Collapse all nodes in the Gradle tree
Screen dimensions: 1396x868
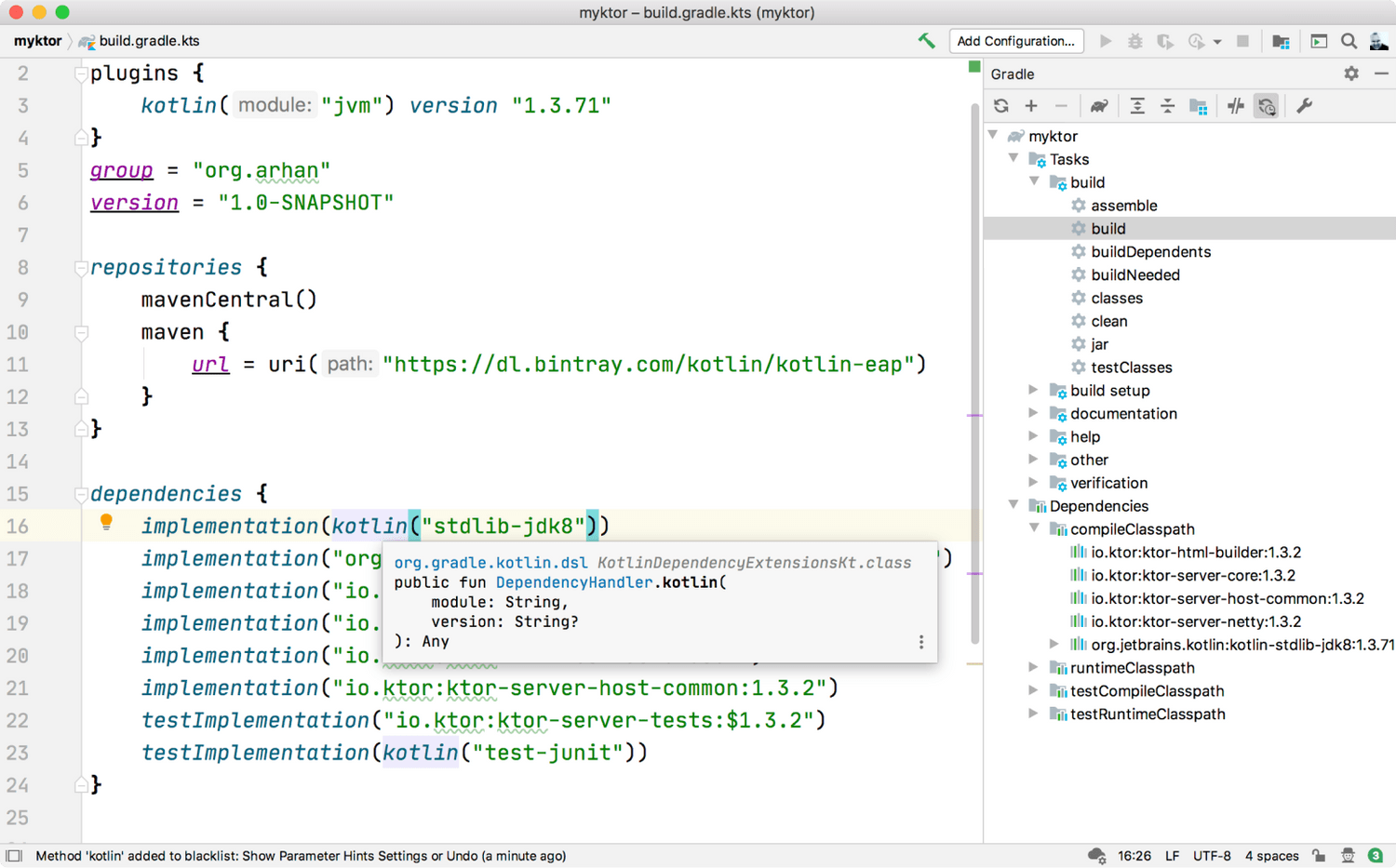pyautogui.click(x=1167, y=106)
